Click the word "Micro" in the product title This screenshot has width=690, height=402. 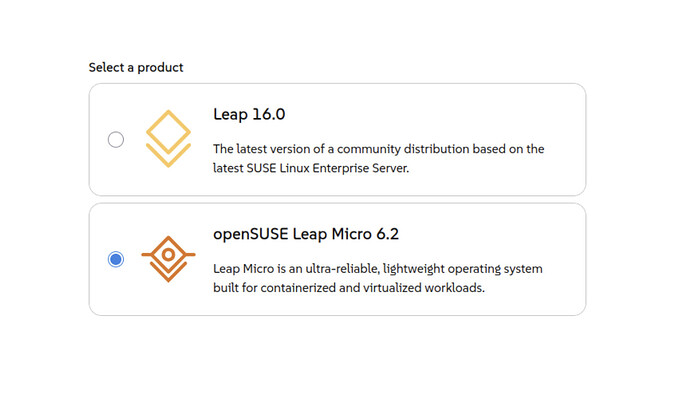[x=364, y=234]
